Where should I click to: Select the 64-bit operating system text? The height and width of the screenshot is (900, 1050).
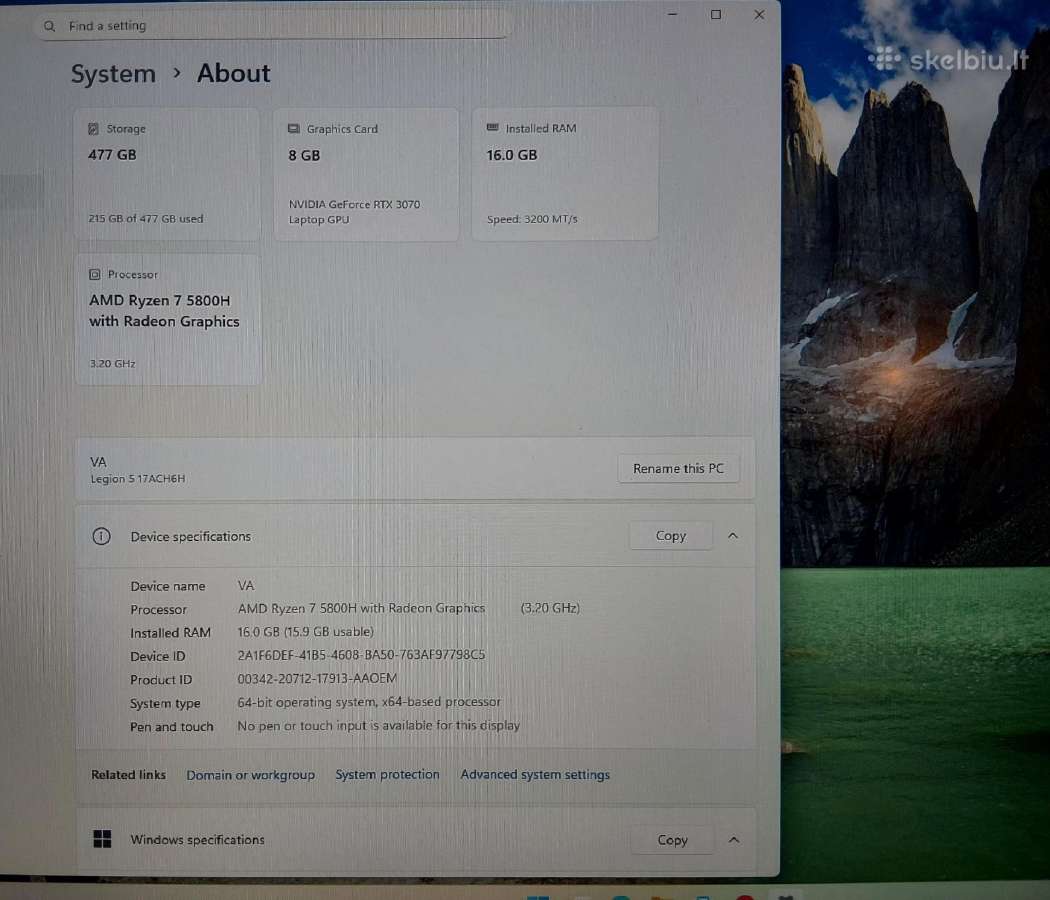[369, 702]
